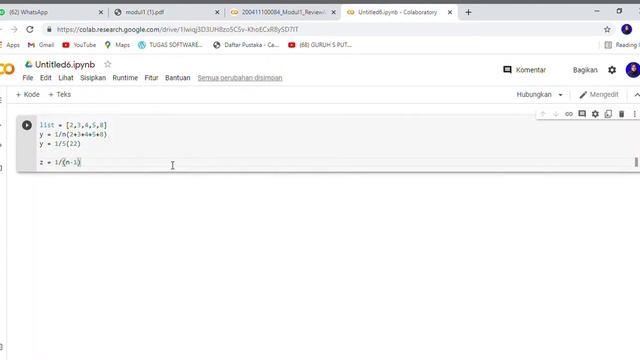Close the modul1 (1).pdf tab
The width and height of the screenshot is (640, 360).
click(217, 12)
